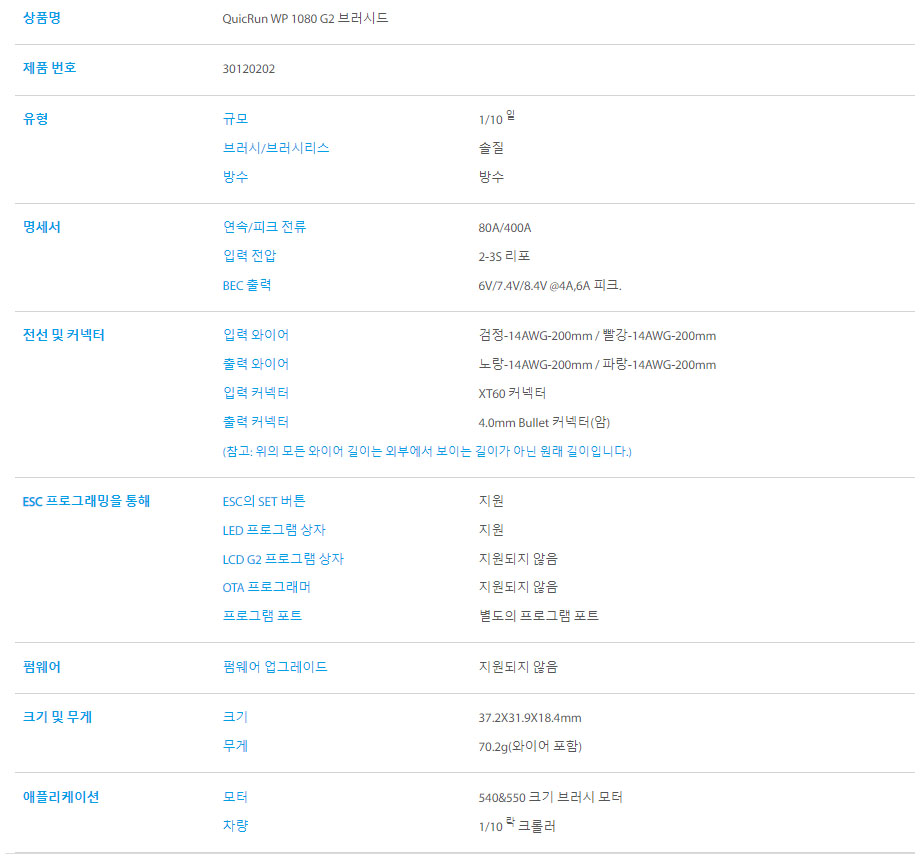Viewport: 920px width, 859px height.
Task: Click the 전선 및 커넥터 heading
Action: pyautogui.click(x=61, y=335)
